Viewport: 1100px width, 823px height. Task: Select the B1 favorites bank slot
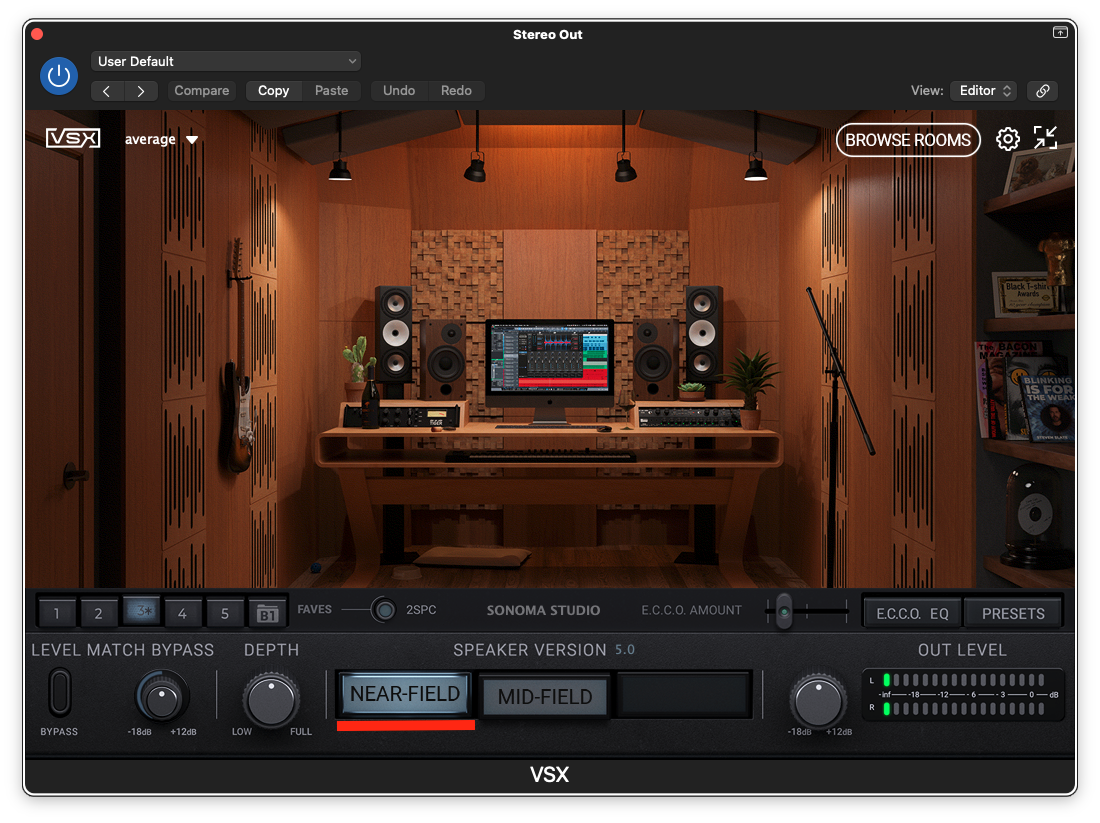[x=267, y=613]
